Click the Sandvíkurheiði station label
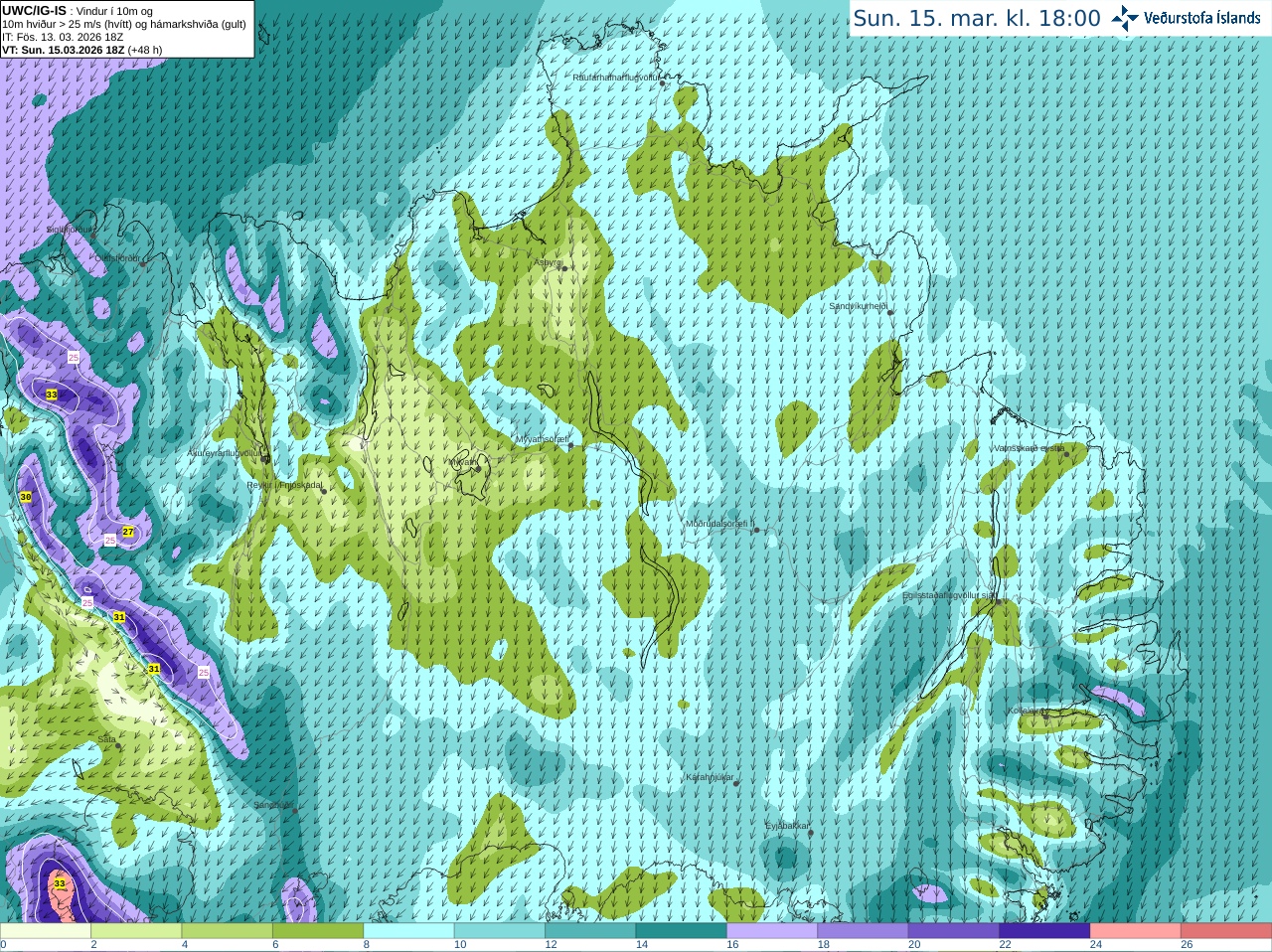 point(859,306)
